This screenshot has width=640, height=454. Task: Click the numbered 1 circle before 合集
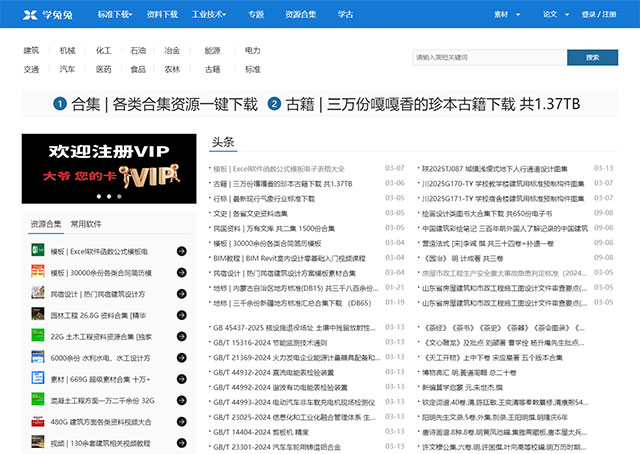(x=60, y=103)
